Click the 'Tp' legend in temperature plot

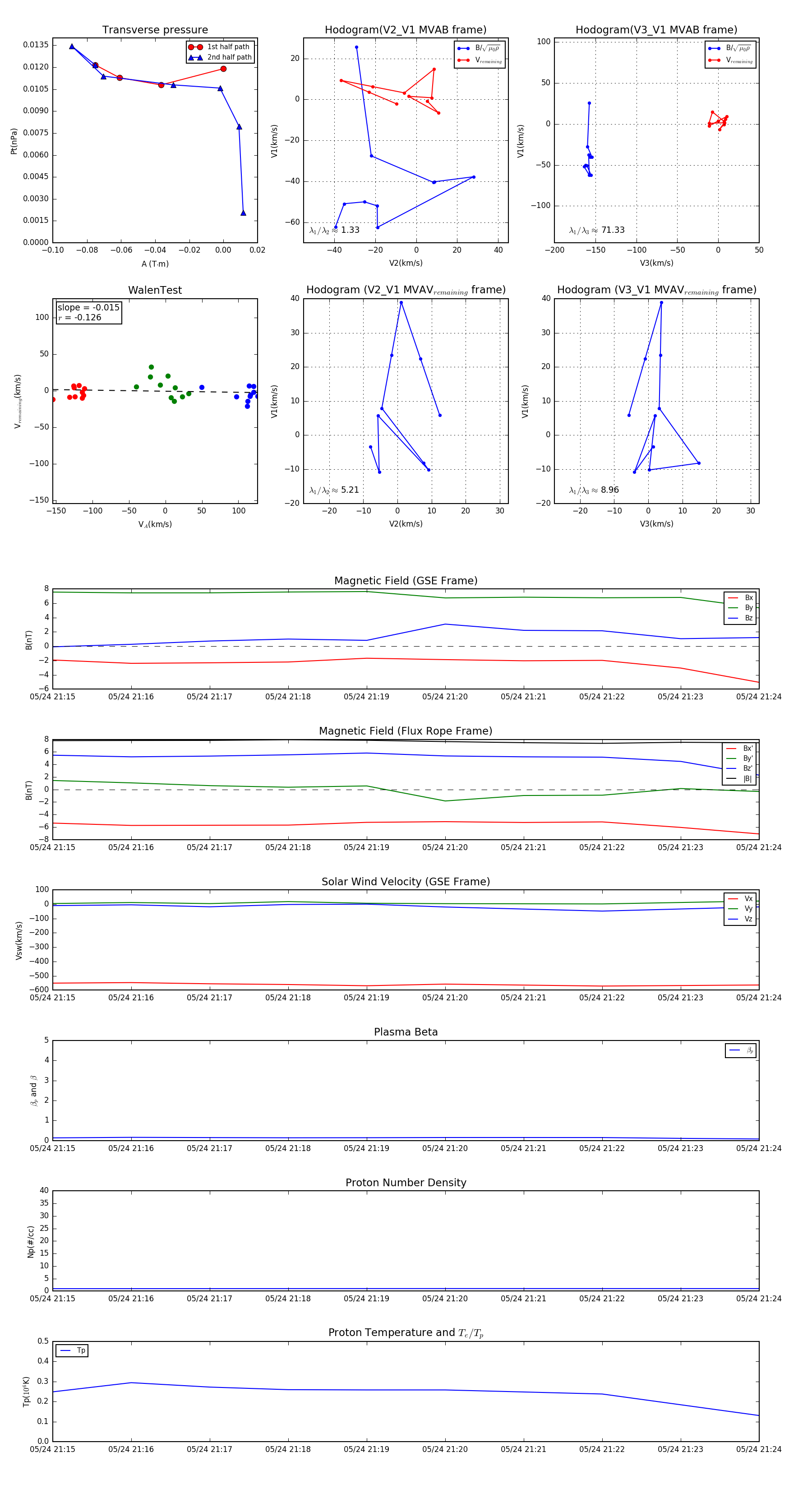(x=72, y=1351)
